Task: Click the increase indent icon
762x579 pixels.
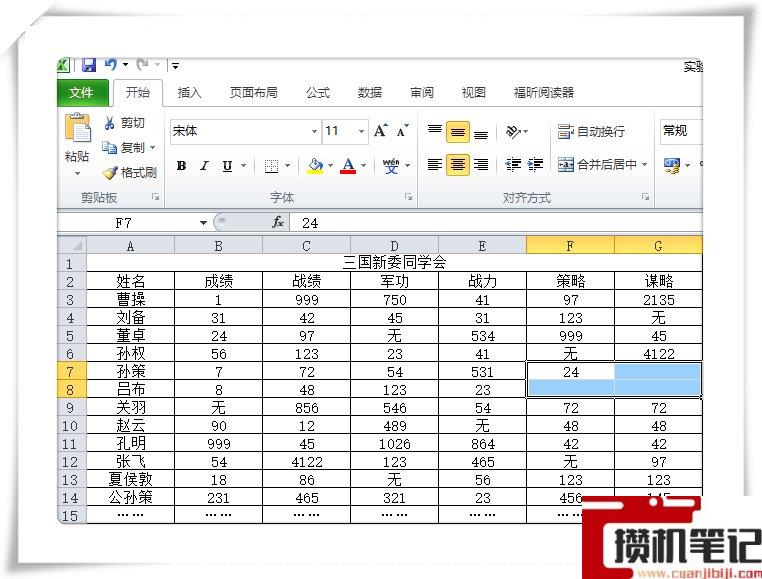Action: pos(535,165)
